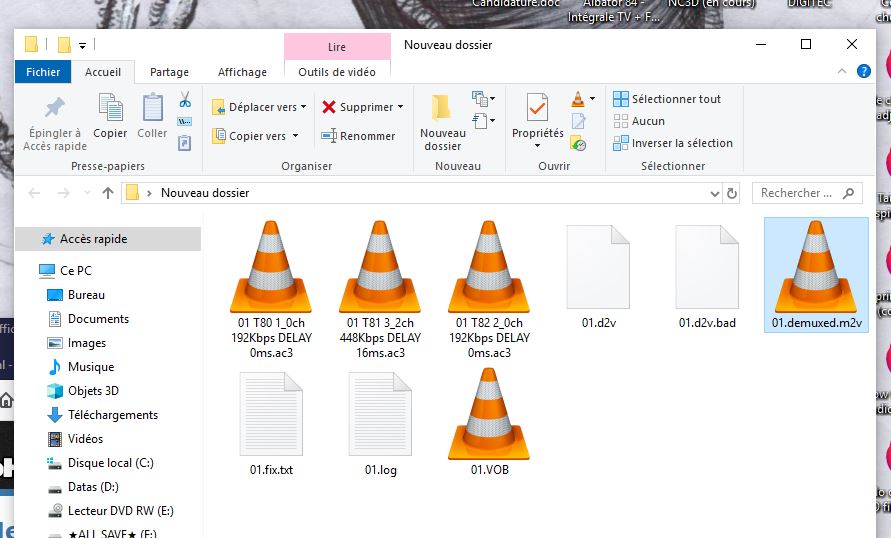Click the help question mark icon
Screen dimensions: 891x538
tap(864, 71)
